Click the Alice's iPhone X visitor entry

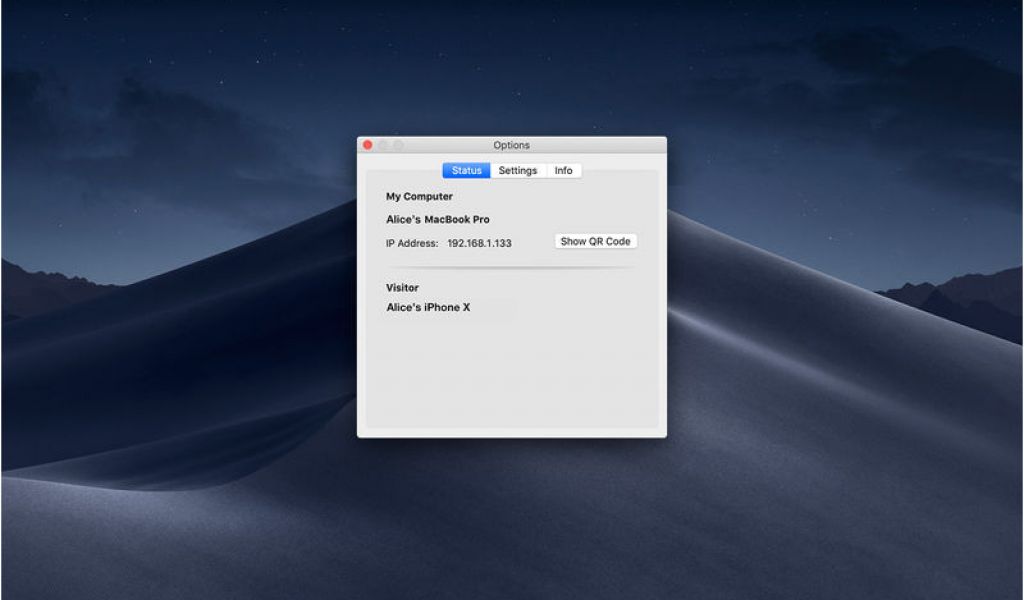click(428, 308)
